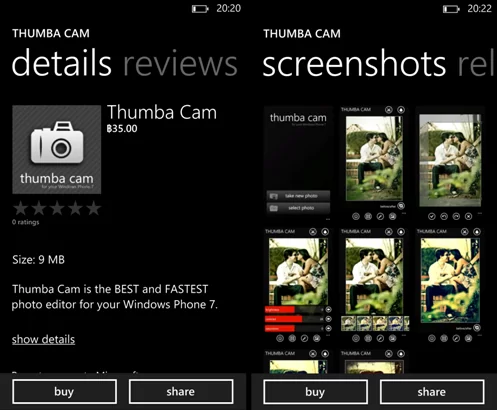Switch to the partially visible 'rel' pivot tab
This screenshot has width=497, height=410.
[477, 63]
